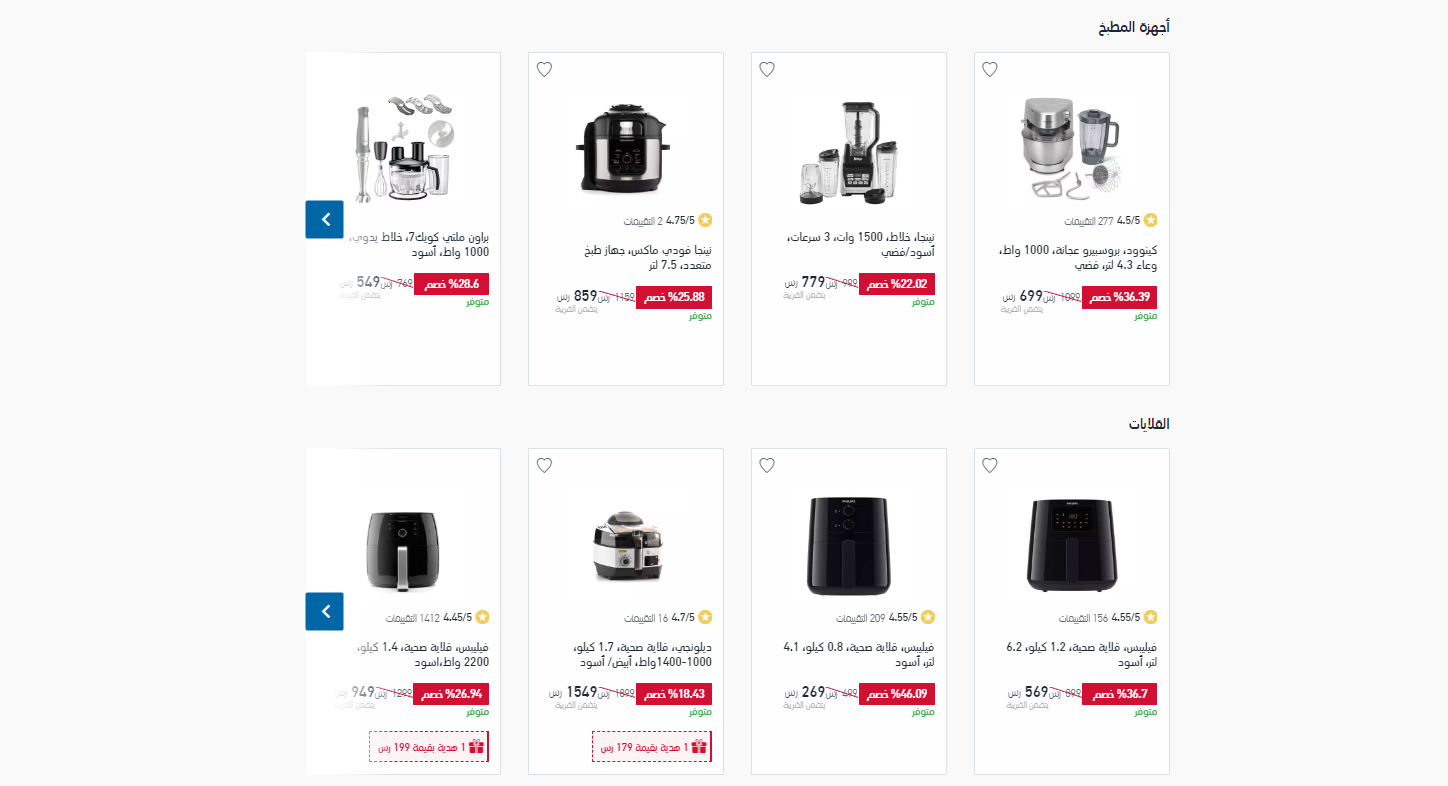Click 46.09% discount badge on Philips fryer
This screenshot has width=1448, height=786.
[897, 693]
